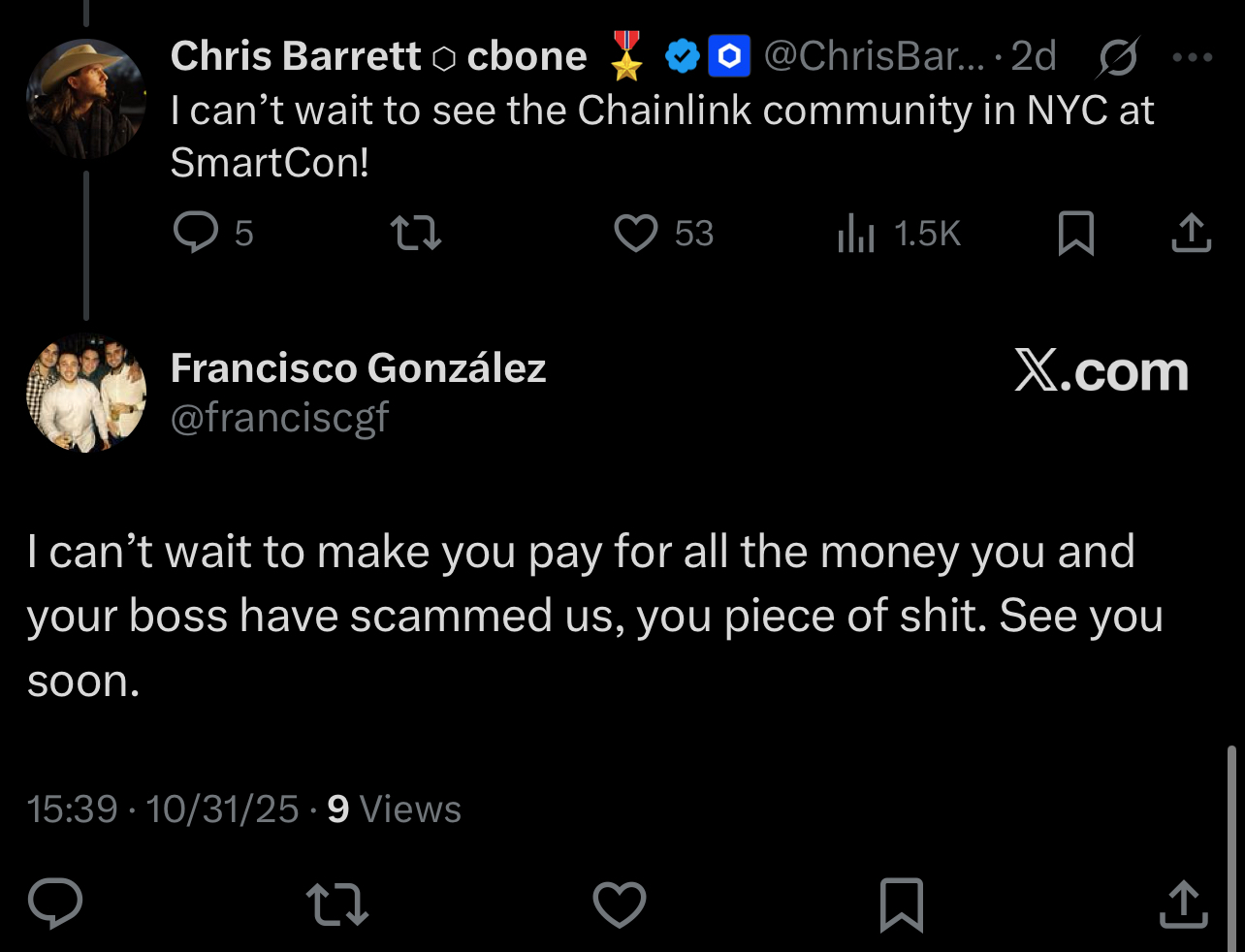
Task: Bookmark Francisco González's reply
Action: pyautogui.click(x=901, y=904)
